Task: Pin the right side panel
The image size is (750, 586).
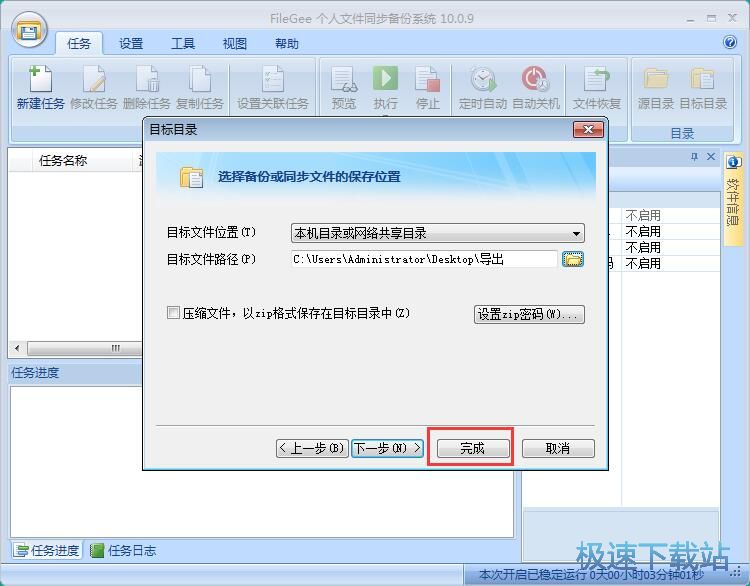Action: click(x=695, y=157)
